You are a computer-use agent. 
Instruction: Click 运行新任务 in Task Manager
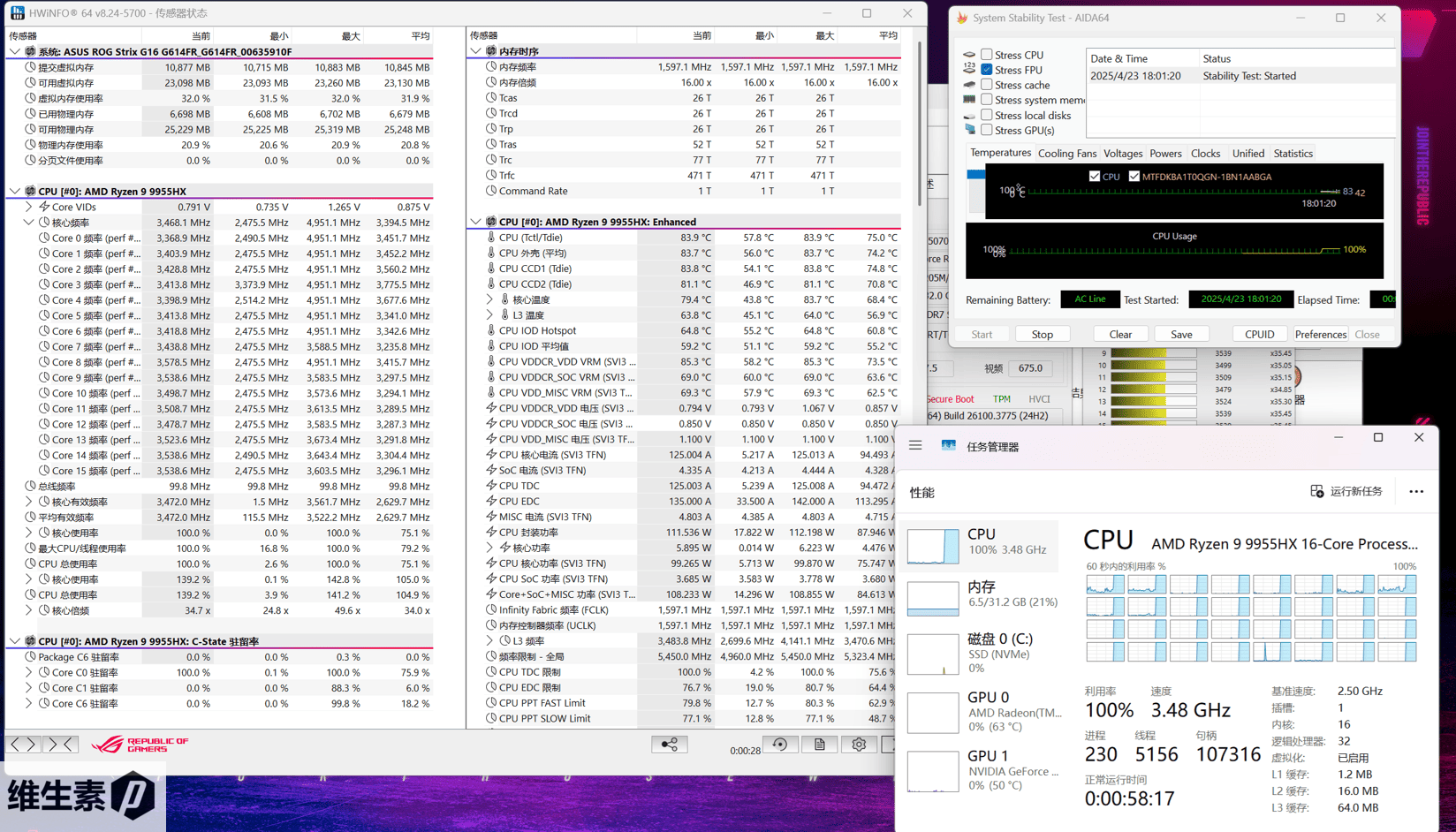coord(1346,491)
